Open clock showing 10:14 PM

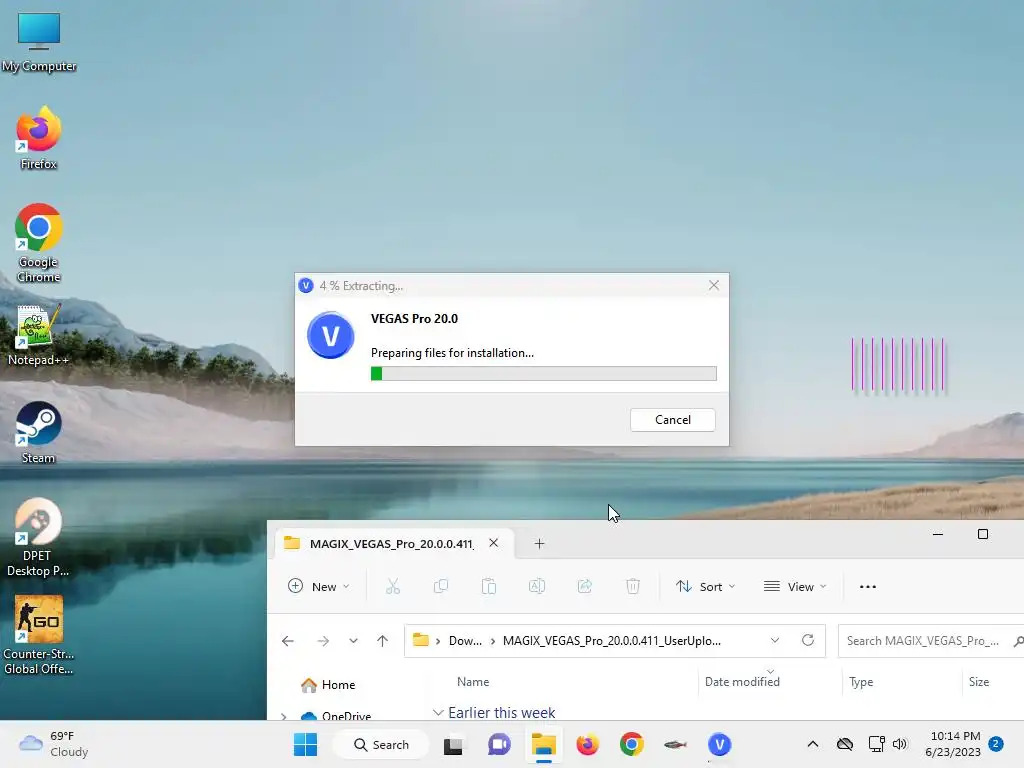(953, 744)
